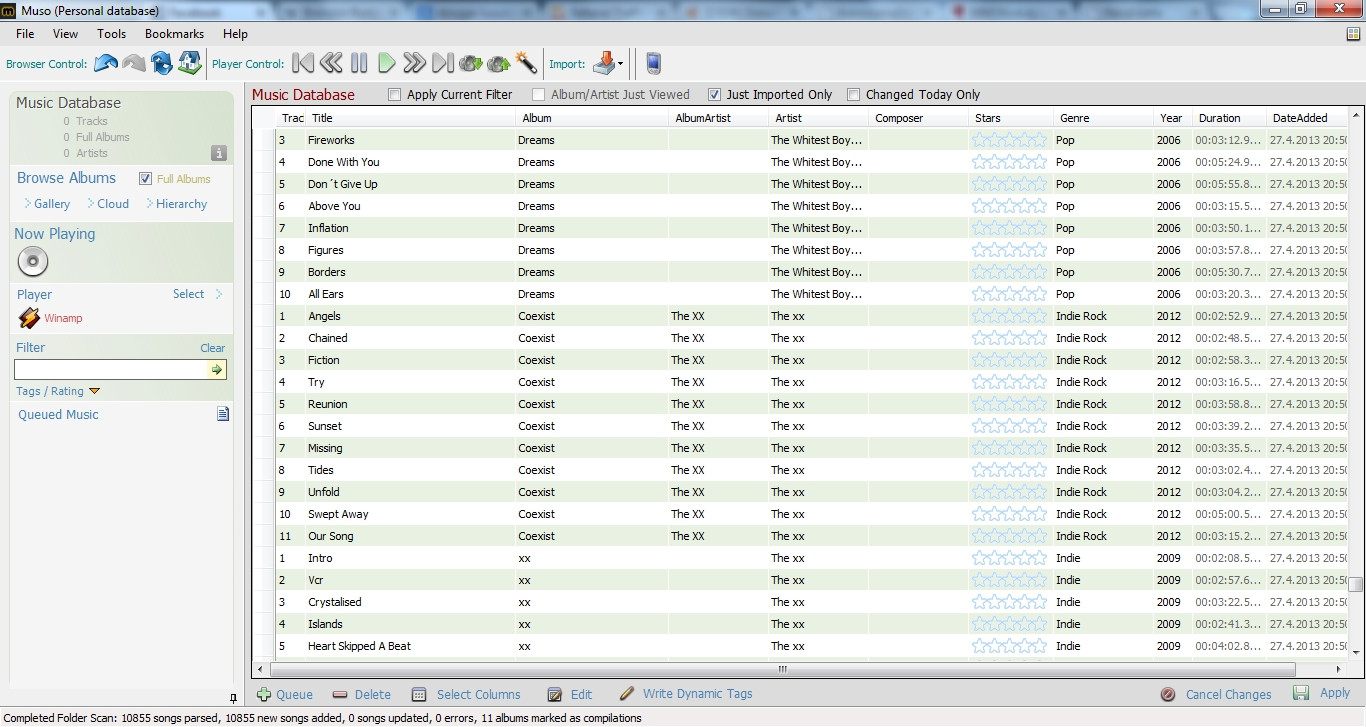The width and height of the screenshot is (1366, 727).
Task: Click the Apply button
Action: tap(1322, 693)
